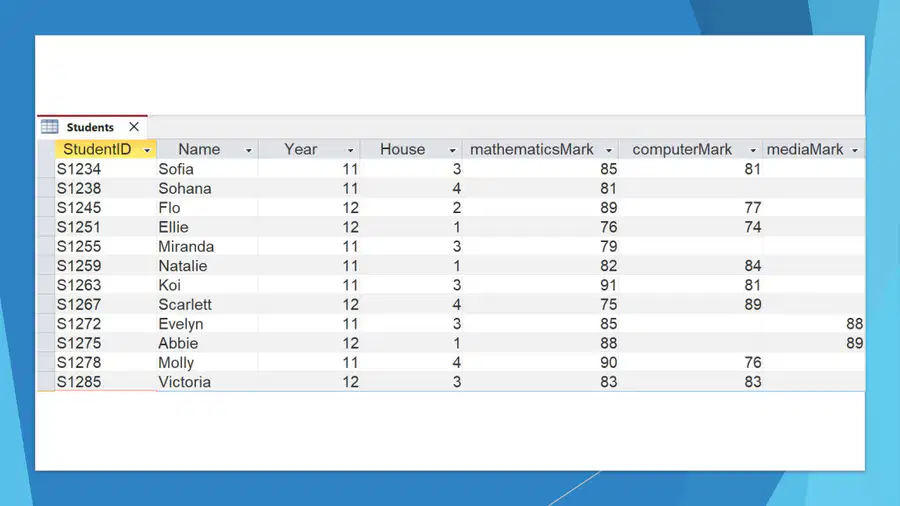
Task: Click the row selector for S1234
Action: point(46,169)
